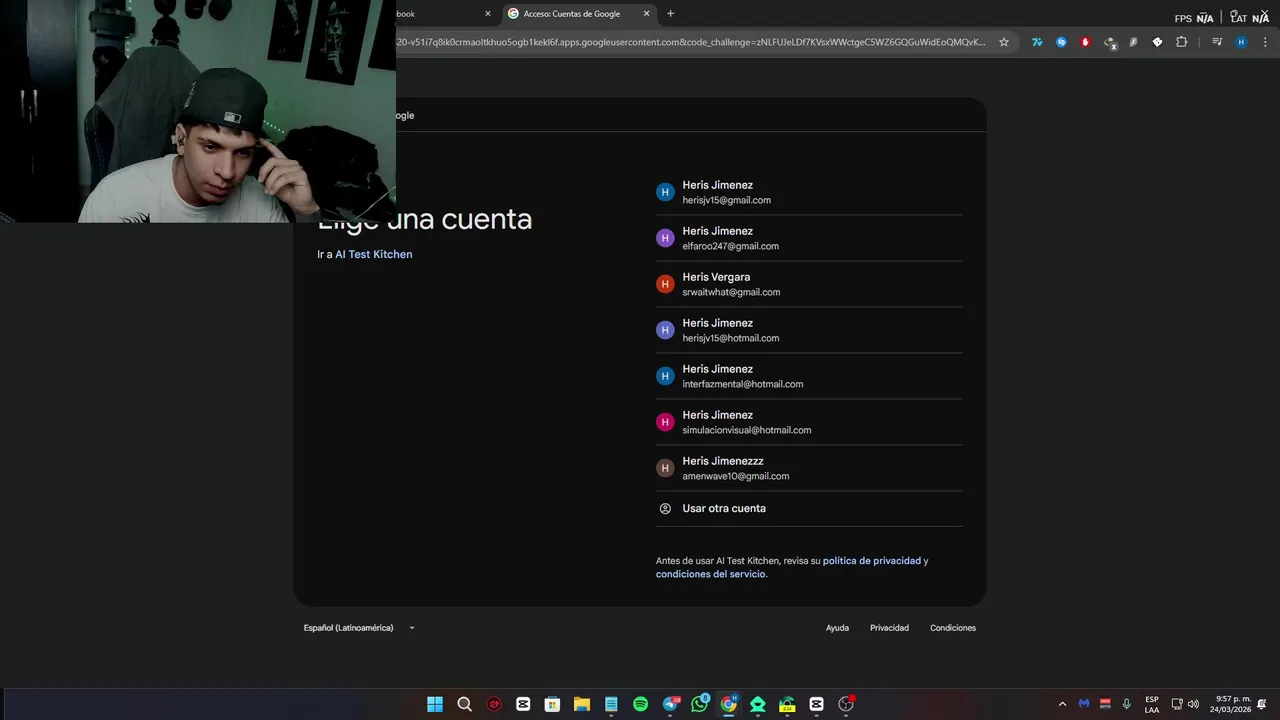
Task: Open the Chrome three-dot menu
Action: 1265,42
